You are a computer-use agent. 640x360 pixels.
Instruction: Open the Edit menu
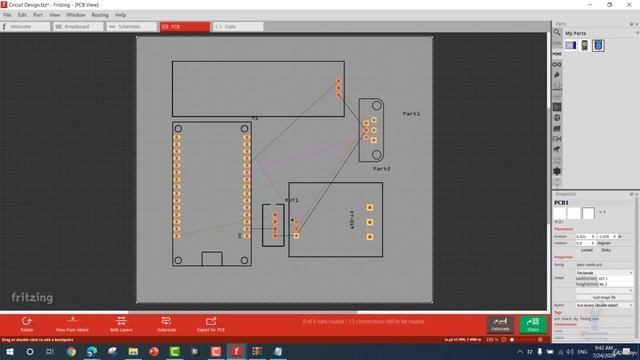click(x=22, y=15)
